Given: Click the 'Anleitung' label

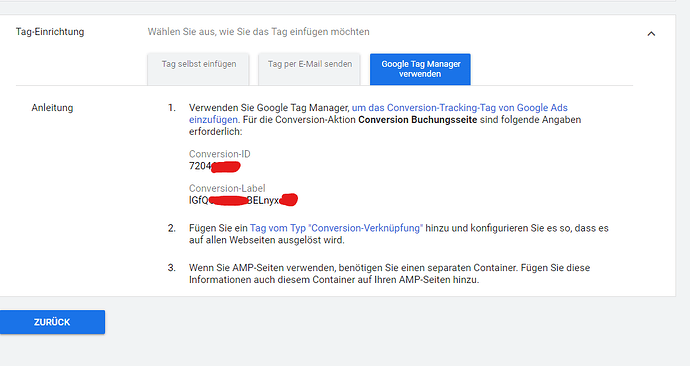Looking at the screenshot, I should 52,108.
